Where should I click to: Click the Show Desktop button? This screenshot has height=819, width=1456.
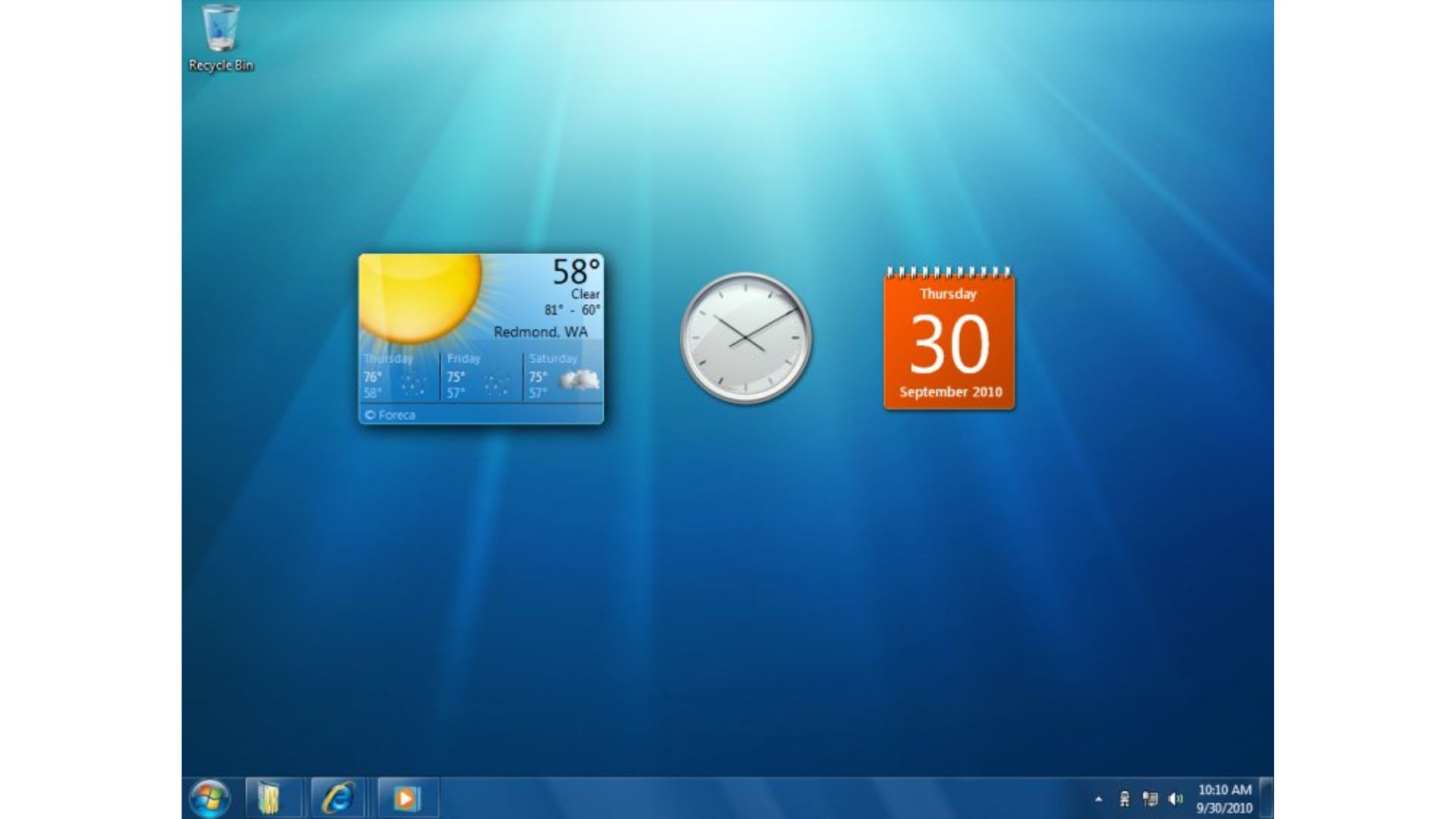1266,799
